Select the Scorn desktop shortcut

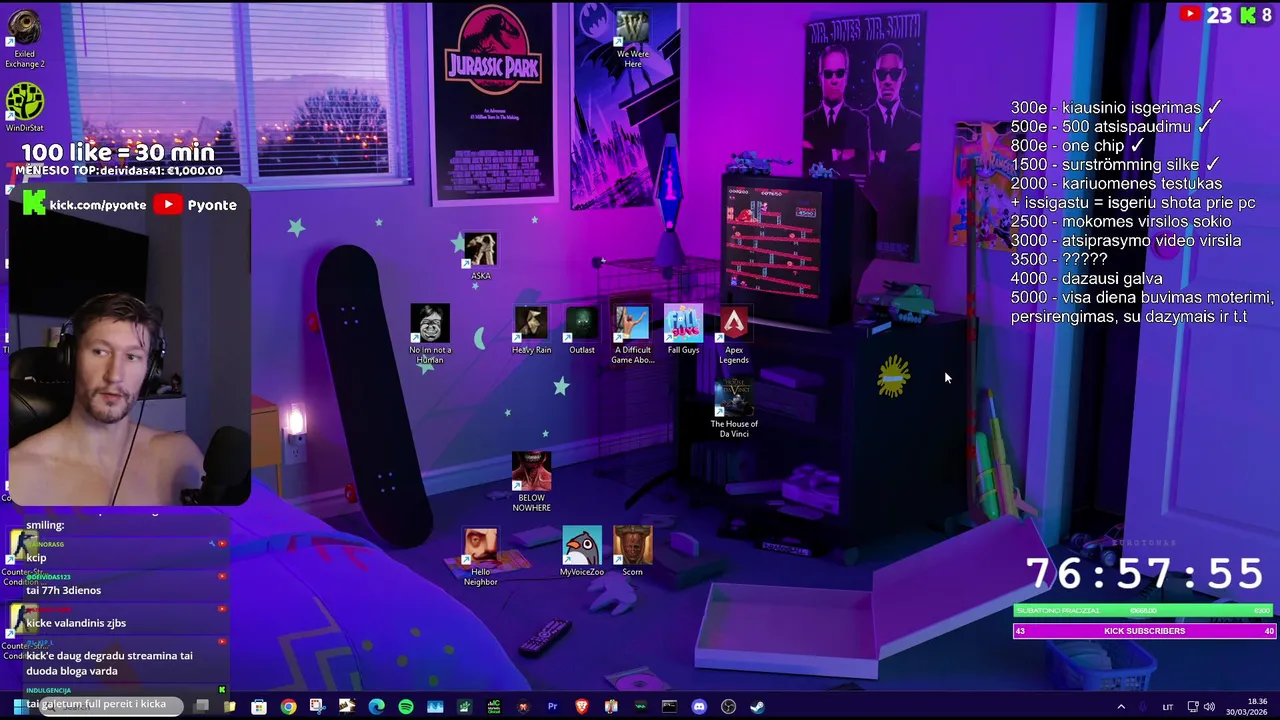(x=632, y=552)
